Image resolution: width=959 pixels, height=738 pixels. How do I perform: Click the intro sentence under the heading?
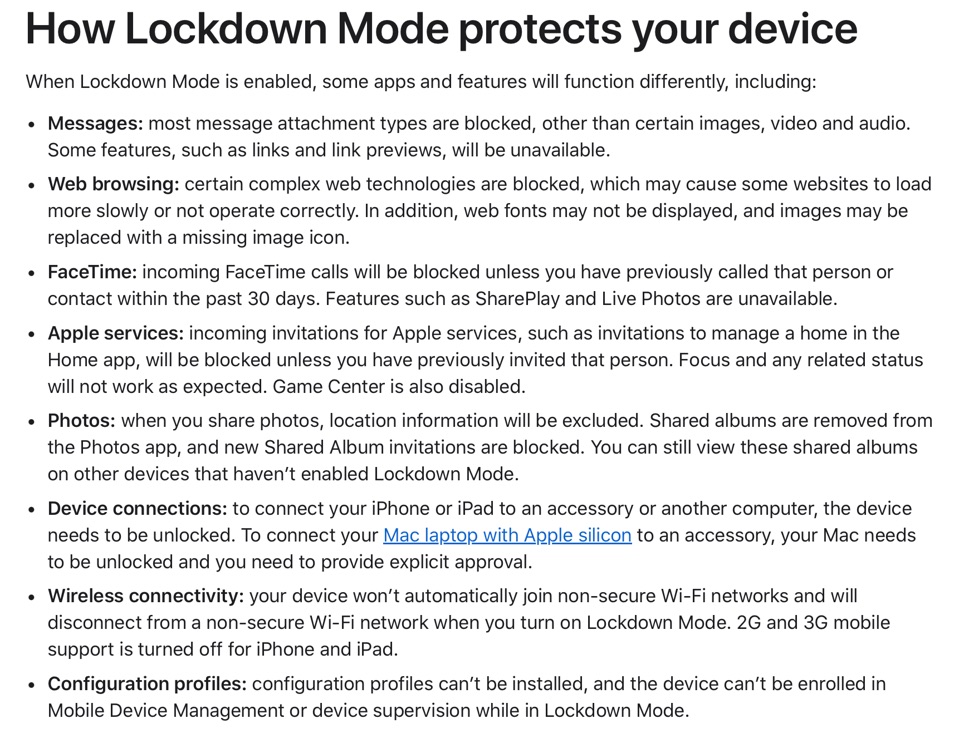pyautogui.click(x=420, y=81)
